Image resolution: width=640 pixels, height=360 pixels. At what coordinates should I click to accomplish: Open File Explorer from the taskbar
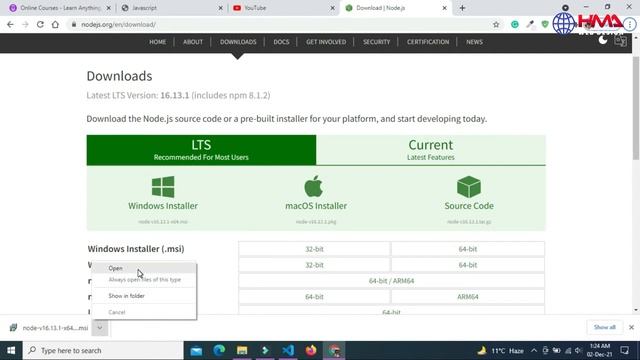242,351
